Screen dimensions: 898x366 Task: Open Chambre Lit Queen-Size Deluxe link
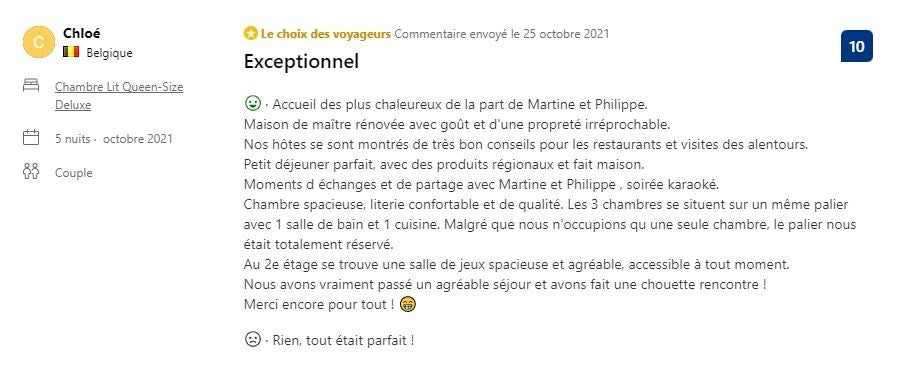119,96
